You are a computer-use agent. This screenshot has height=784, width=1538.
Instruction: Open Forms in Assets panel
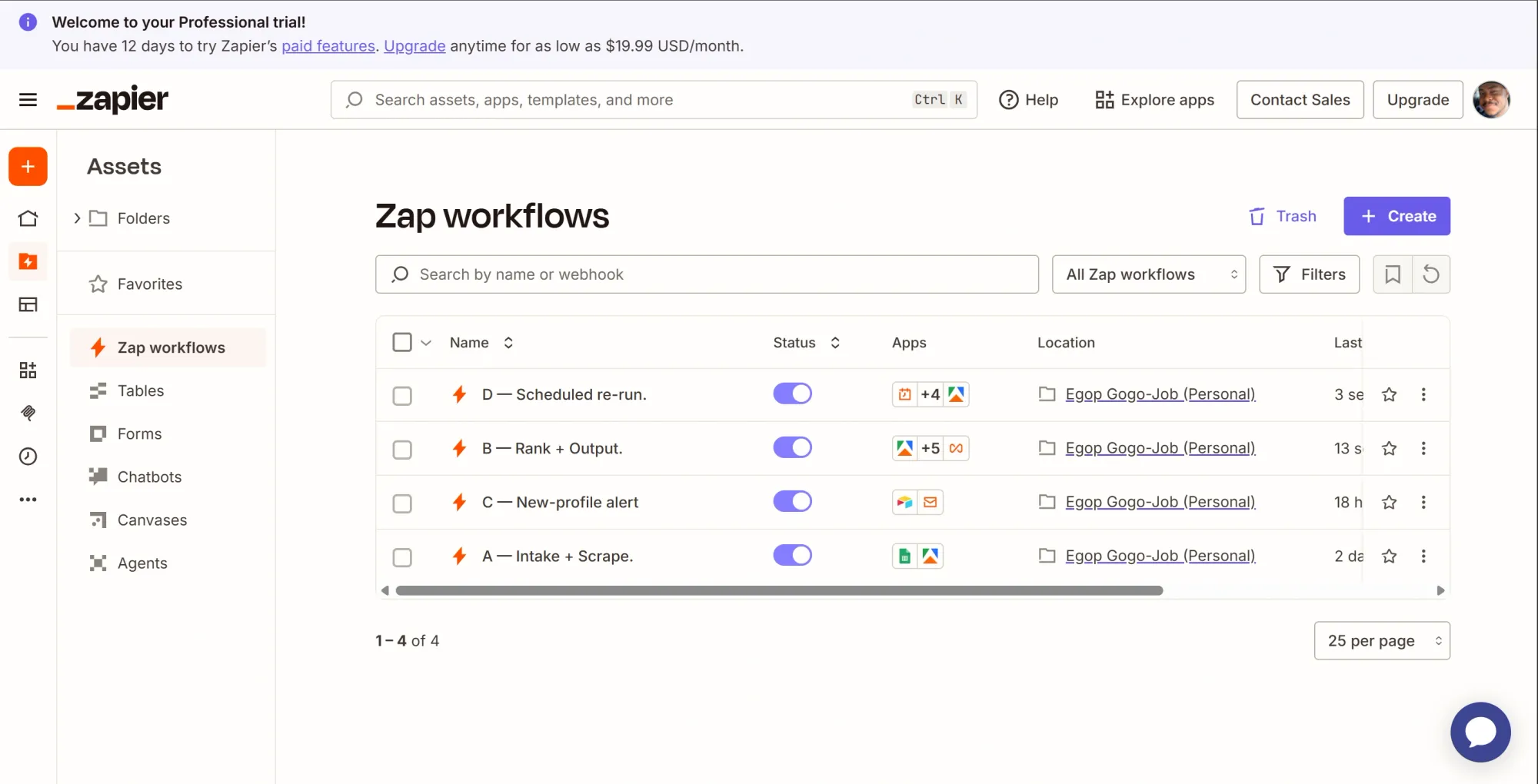[x=139, y=434]
